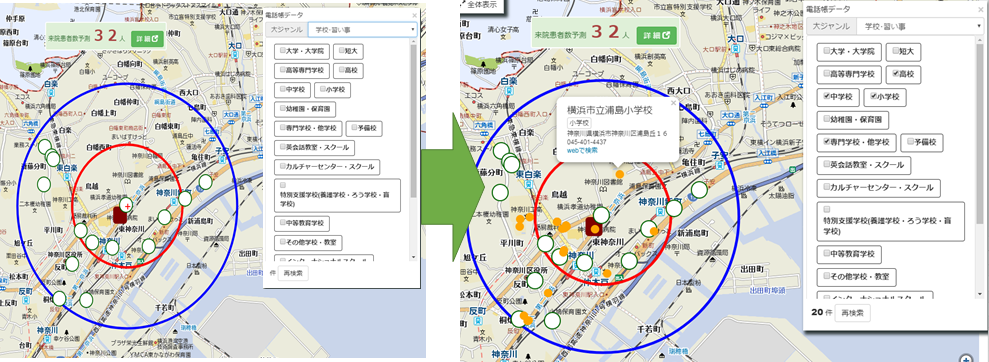Click the 再検索 button in right panel
Image resolution: width=989 pixels, height=362 pixels.
852,313
